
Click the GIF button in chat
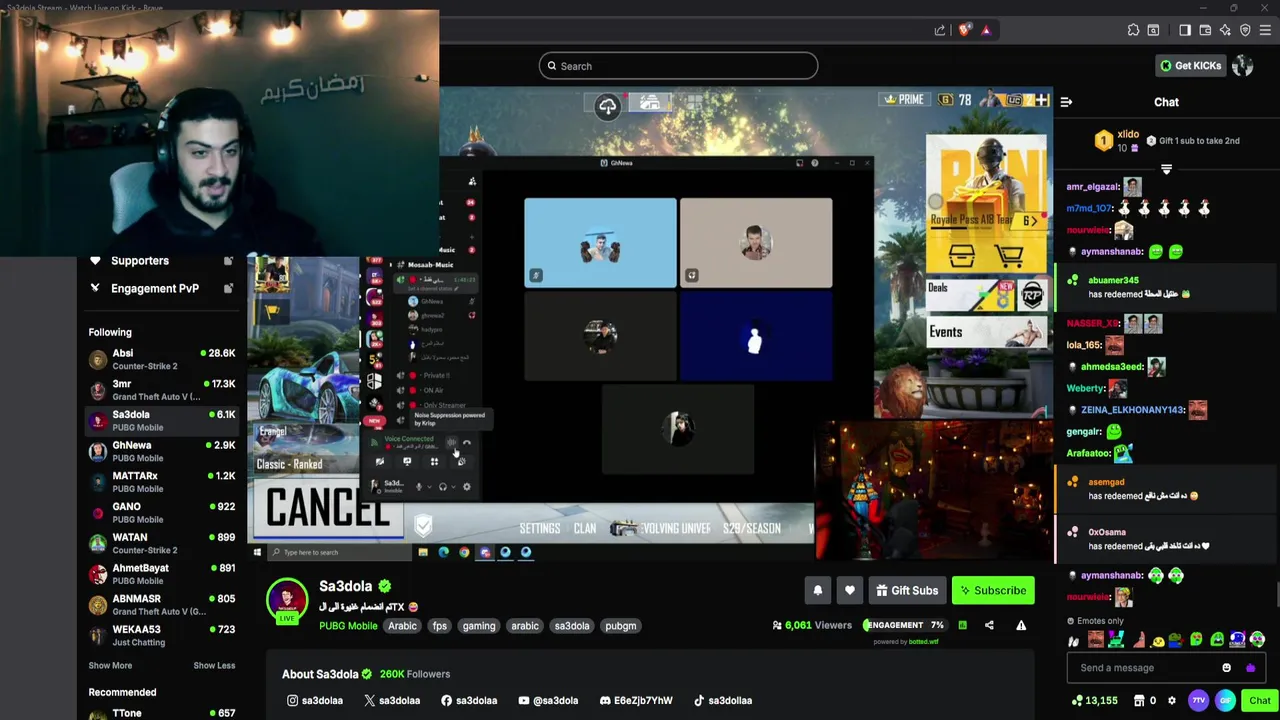point(1225,701)
